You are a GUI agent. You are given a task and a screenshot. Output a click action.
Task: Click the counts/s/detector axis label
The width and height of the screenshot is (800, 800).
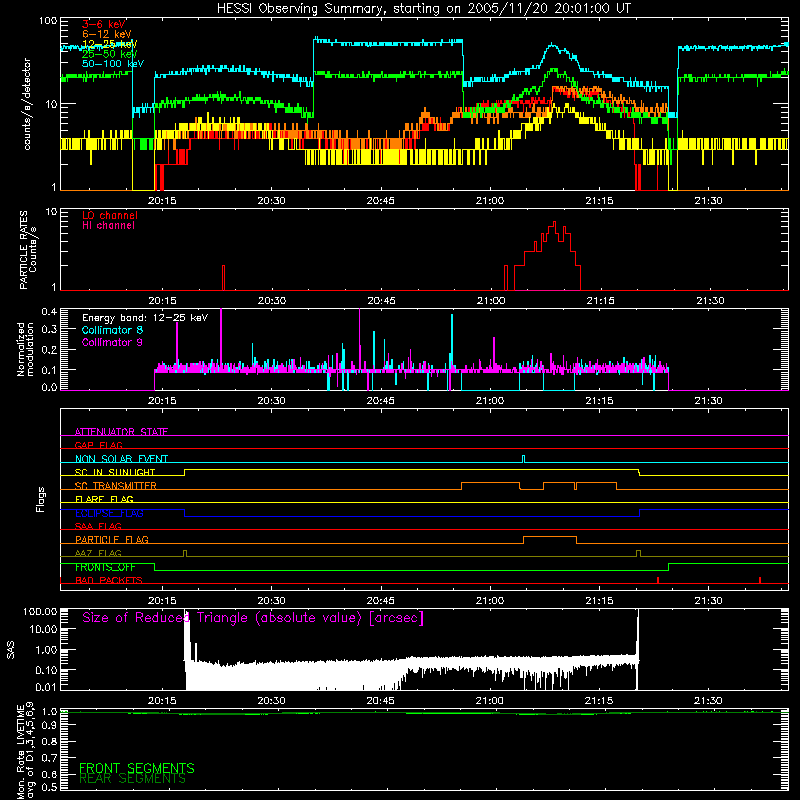[27, 104]
